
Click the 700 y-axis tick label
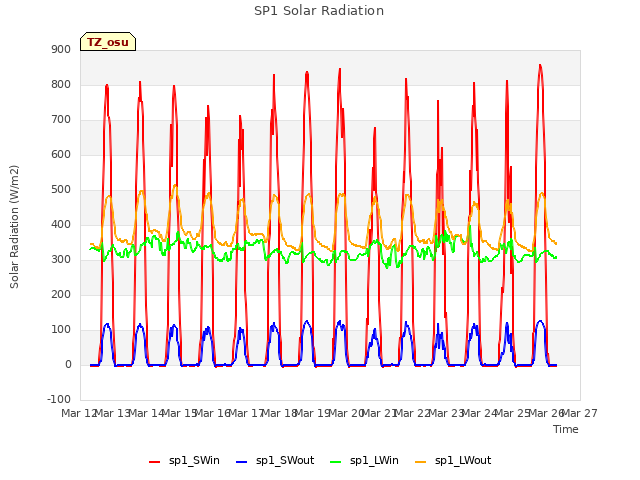click(61, 120)
